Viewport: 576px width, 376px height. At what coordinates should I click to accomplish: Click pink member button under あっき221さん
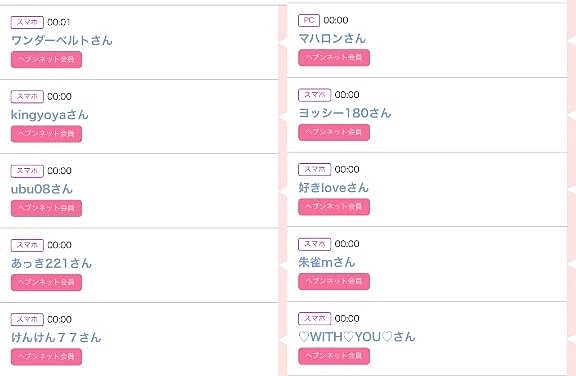46,282
